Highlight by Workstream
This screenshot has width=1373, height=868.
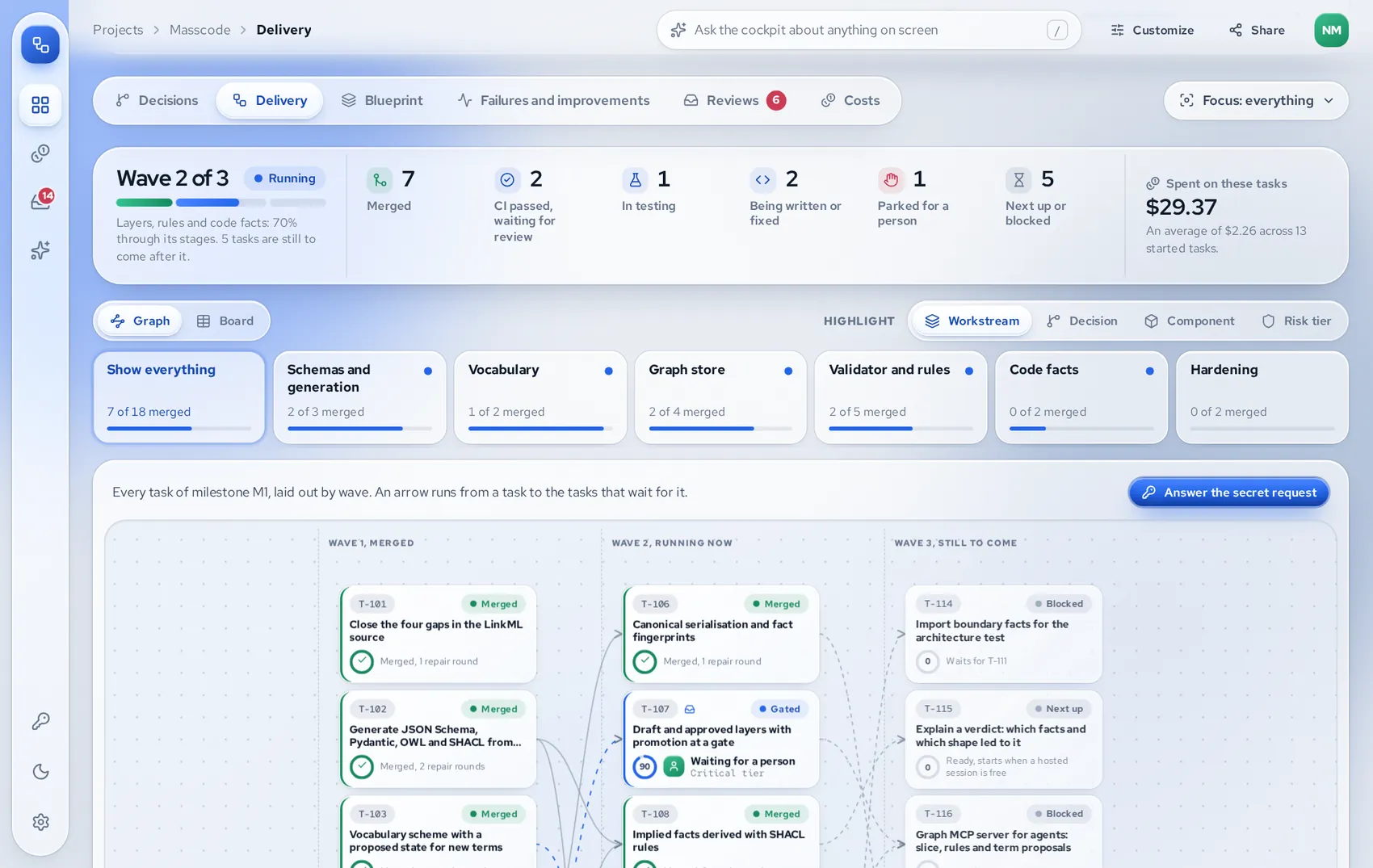click(x=972, y=321)
